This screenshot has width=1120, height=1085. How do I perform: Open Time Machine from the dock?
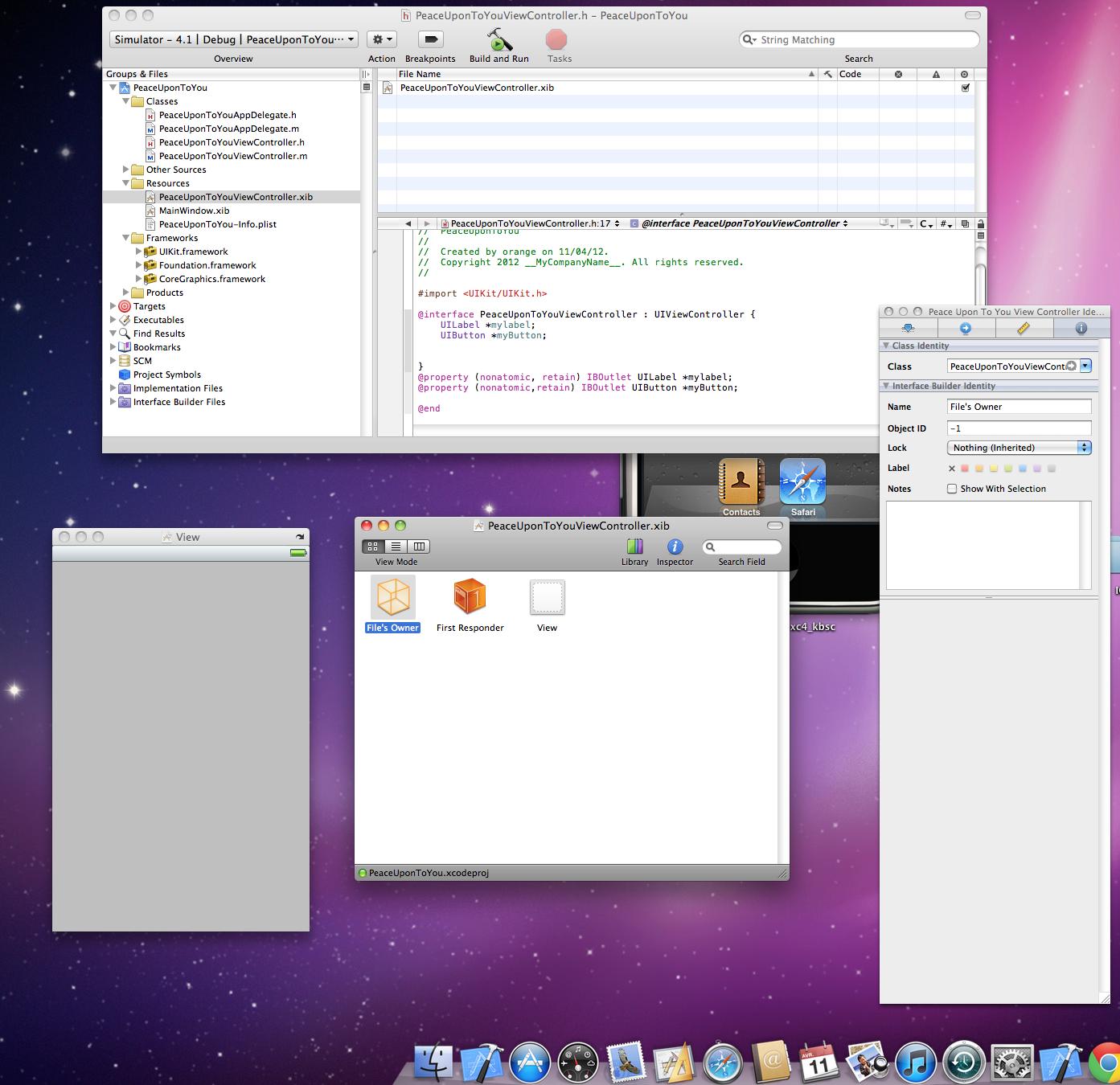pyautogui.click(x=964, y=1063)
